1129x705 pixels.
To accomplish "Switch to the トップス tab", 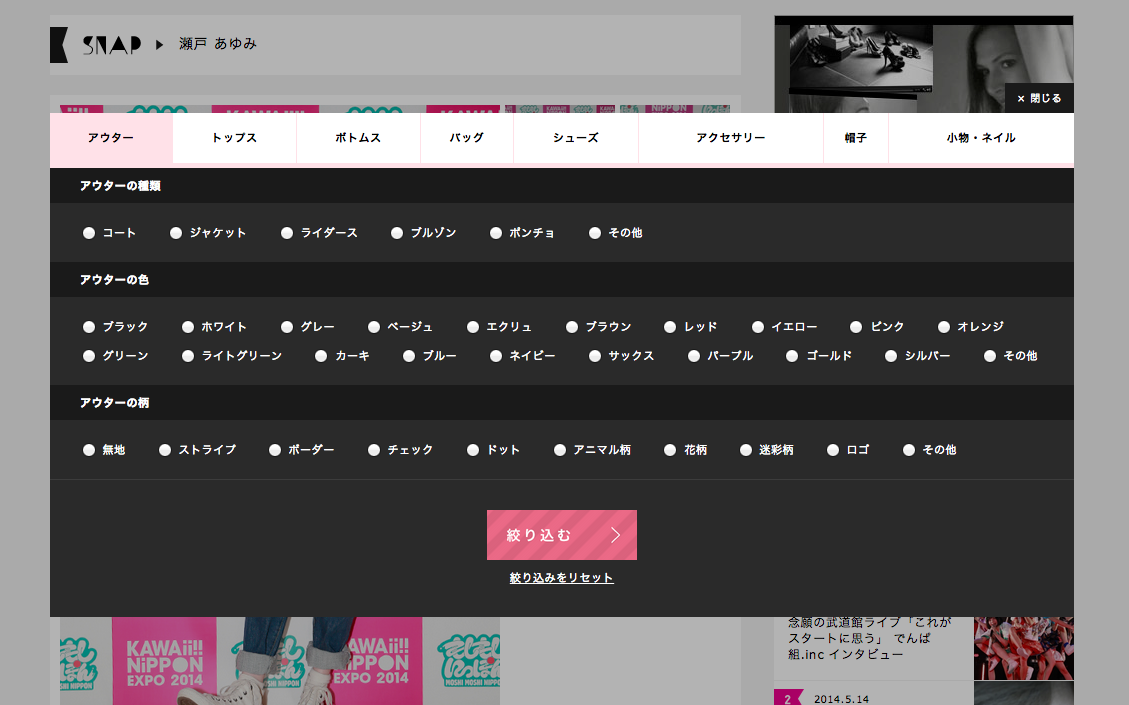I will tap(234, 138).
